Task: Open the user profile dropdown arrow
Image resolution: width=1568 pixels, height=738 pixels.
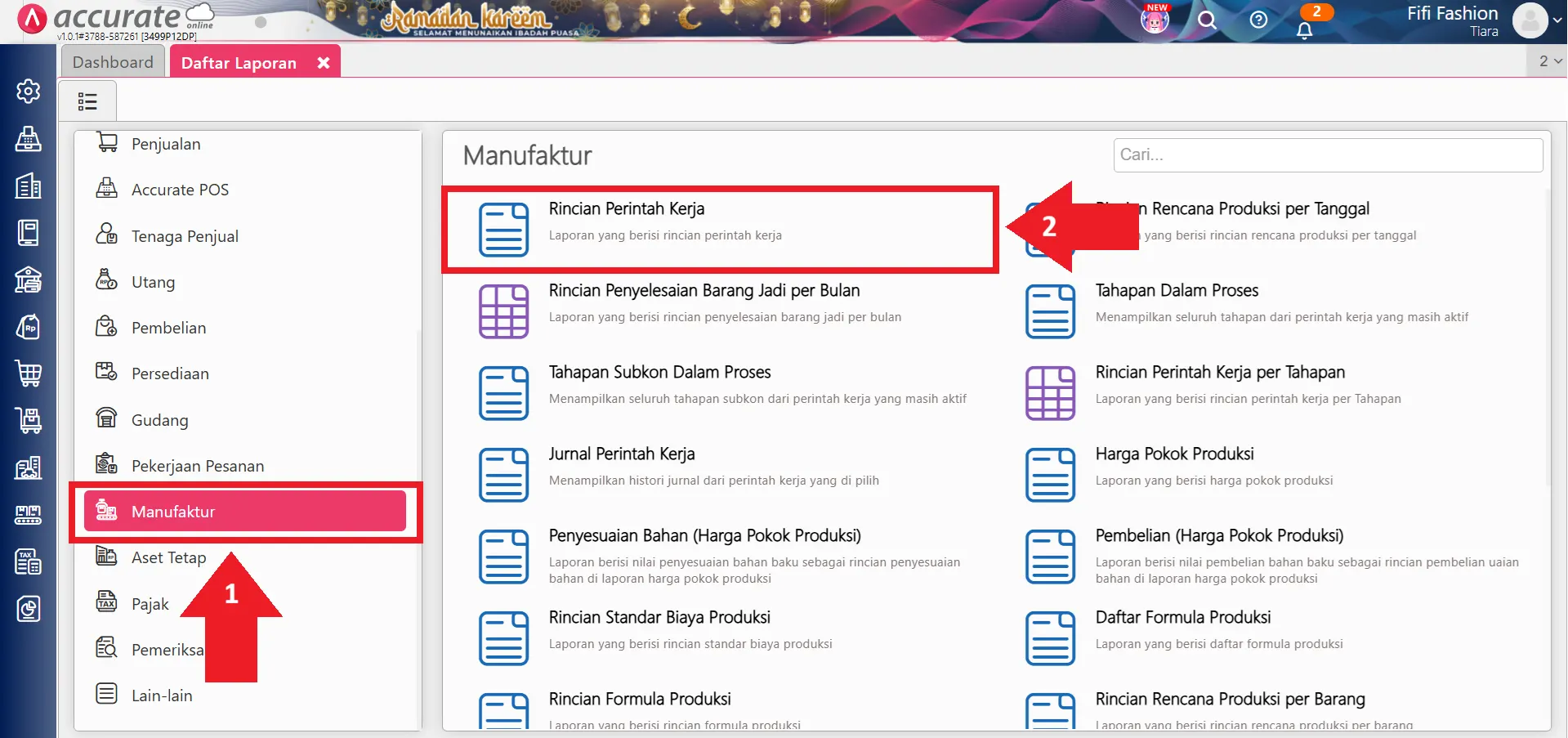Action: [x=1557, y=20]
